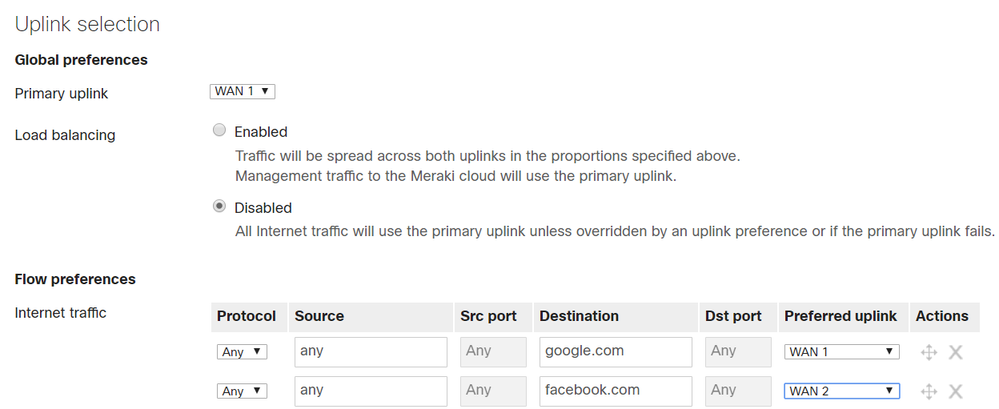999x409 pixels.
Task: Open Protocol dropdown for facebook.com rule
Action: pos(242,391)
